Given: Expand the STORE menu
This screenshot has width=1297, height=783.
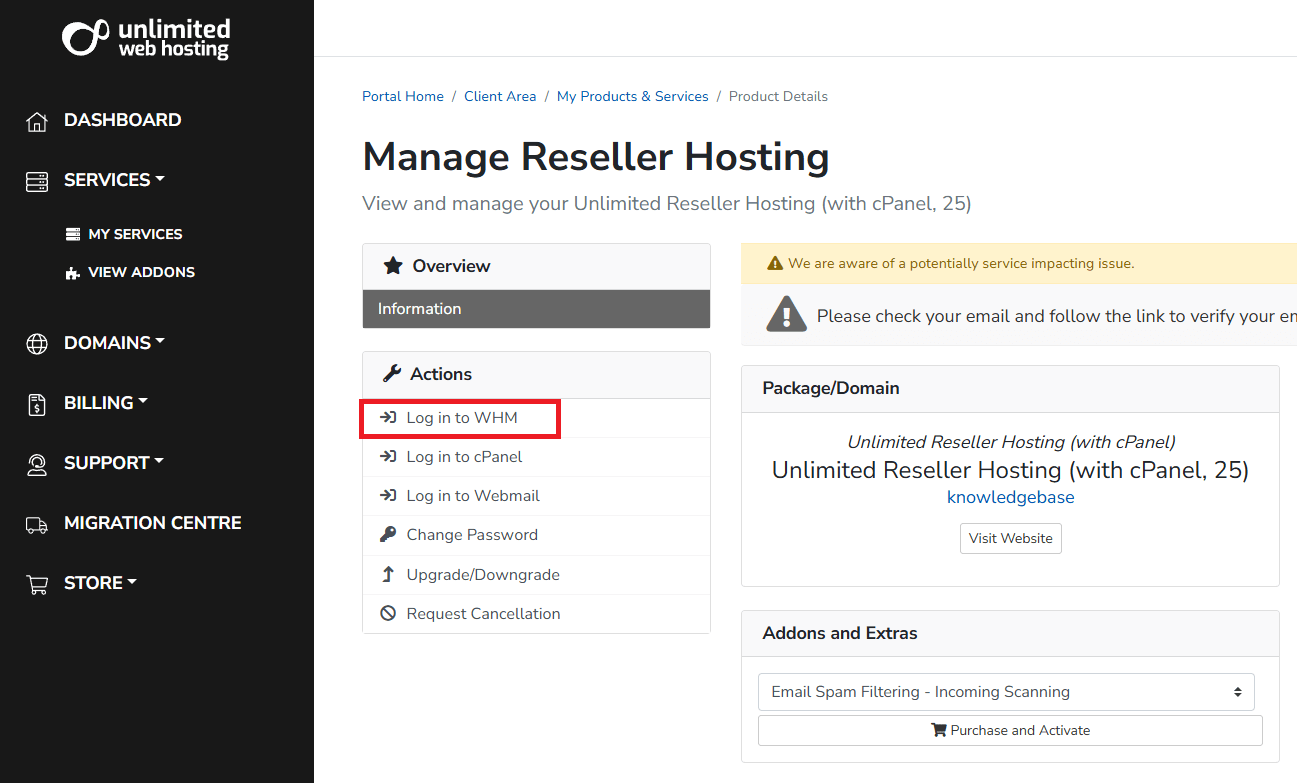Looking at the screenshot, I should coord(100,582).
